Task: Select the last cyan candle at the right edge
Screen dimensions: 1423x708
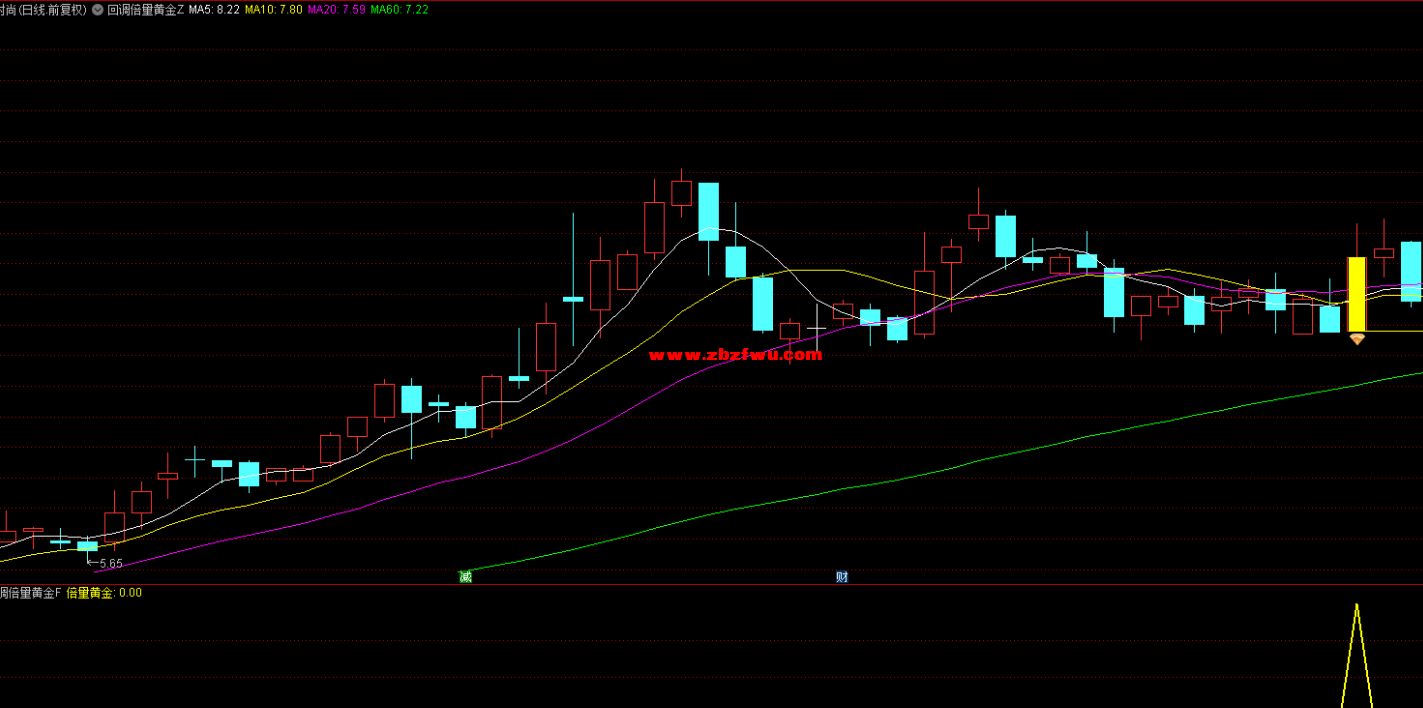Action: point(1410,271)
